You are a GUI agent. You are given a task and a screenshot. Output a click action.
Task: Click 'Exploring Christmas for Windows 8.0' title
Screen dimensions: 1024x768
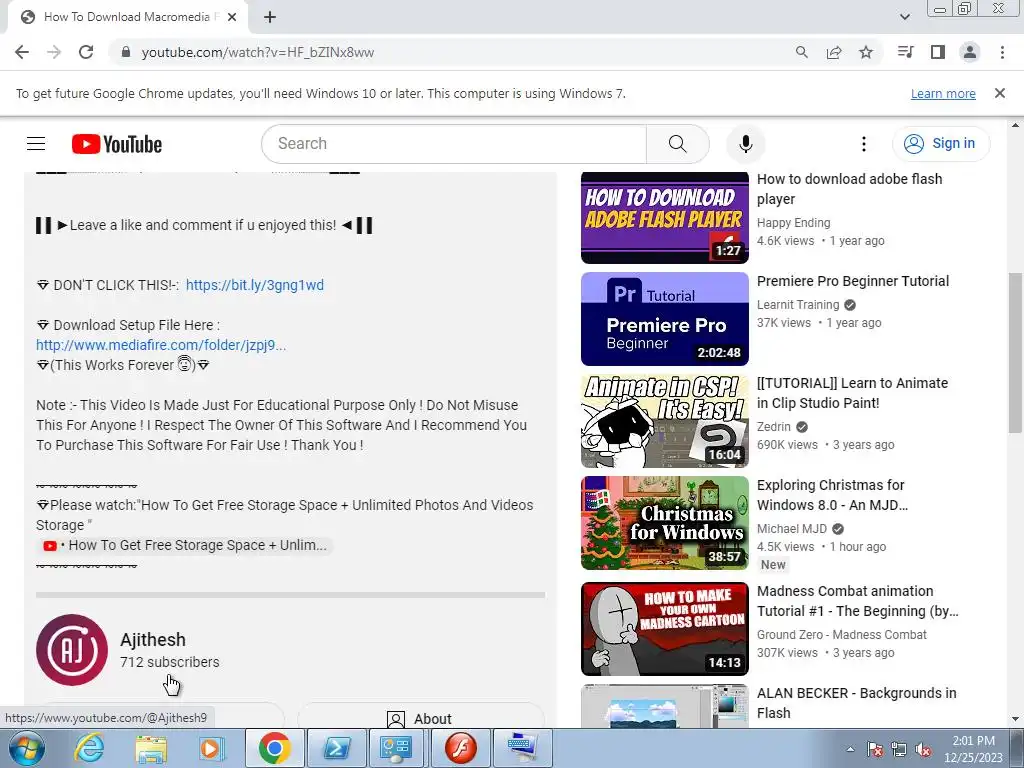pyautogui.click(x=832, y=495)
